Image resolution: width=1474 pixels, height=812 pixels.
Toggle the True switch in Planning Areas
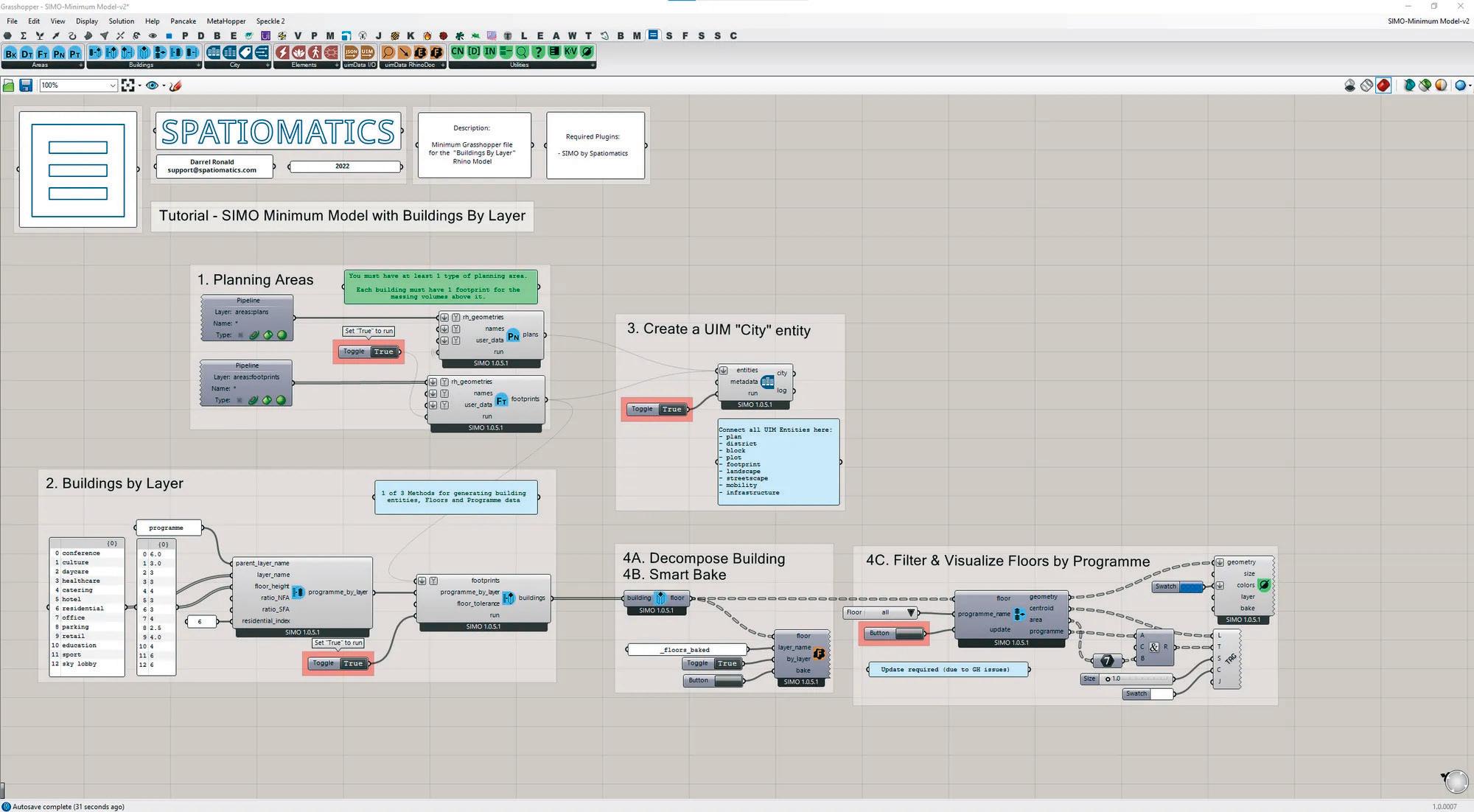coord(384,351)
